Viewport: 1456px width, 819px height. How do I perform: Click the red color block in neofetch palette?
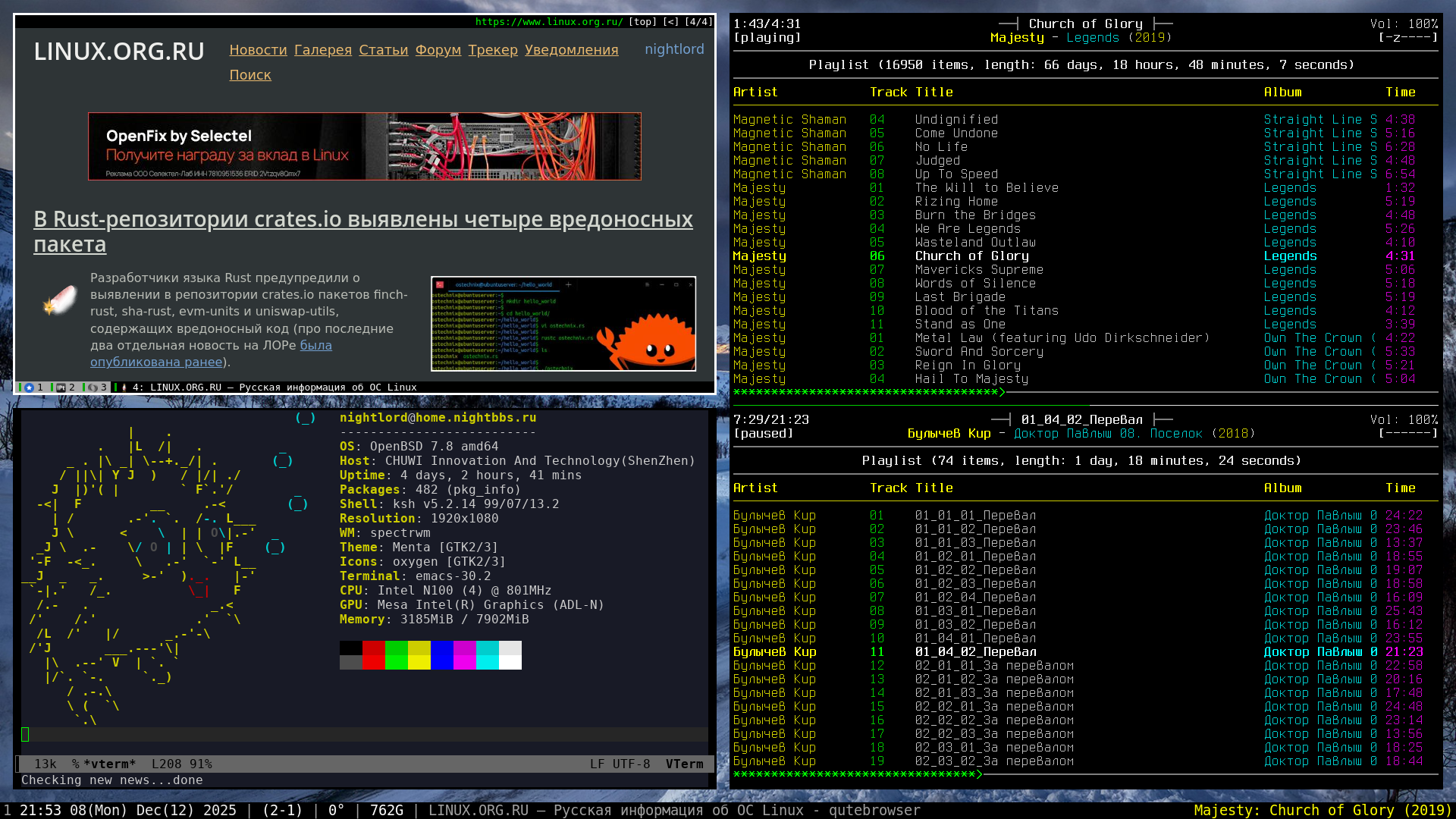[x=373, y=655]
